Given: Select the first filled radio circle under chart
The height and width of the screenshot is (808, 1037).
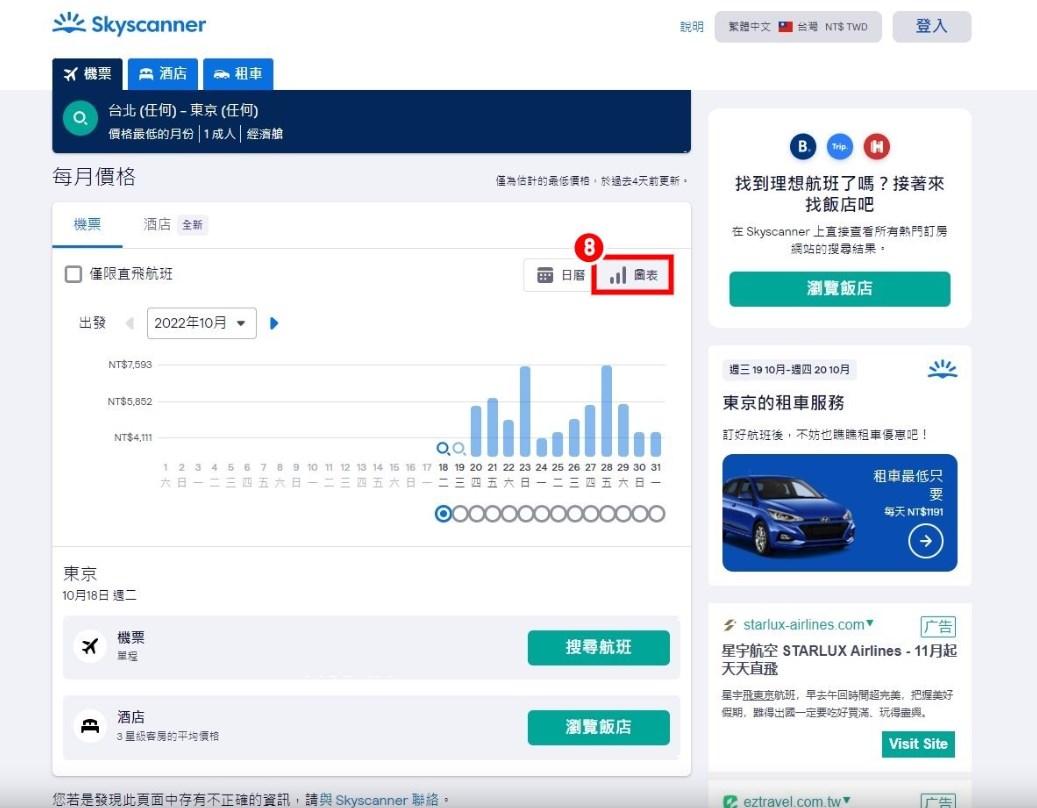Looking at the screenshot, I should [444, 514].
